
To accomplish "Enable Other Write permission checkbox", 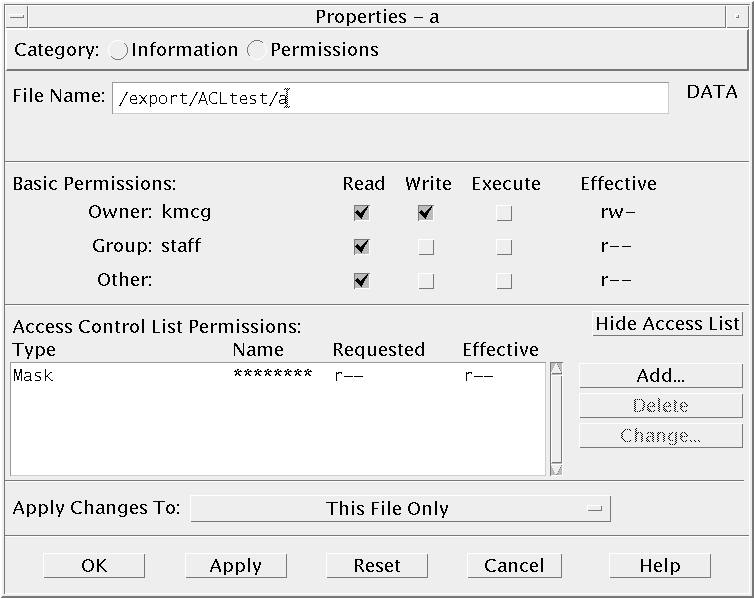I will [x=426, y=281].
